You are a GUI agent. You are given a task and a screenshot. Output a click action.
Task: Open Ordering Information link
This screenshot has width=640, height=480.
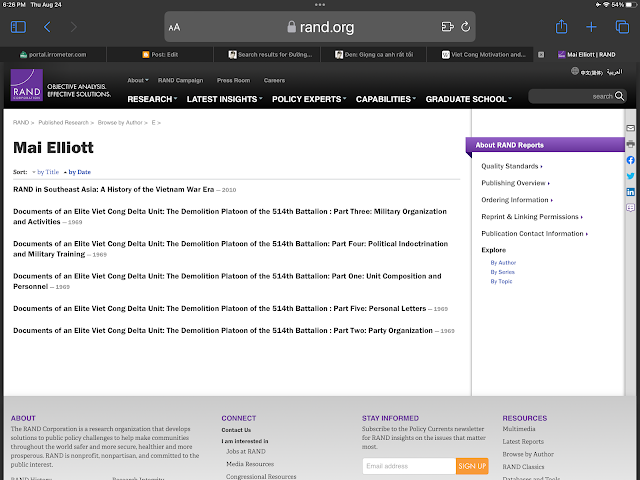point(517,200)
